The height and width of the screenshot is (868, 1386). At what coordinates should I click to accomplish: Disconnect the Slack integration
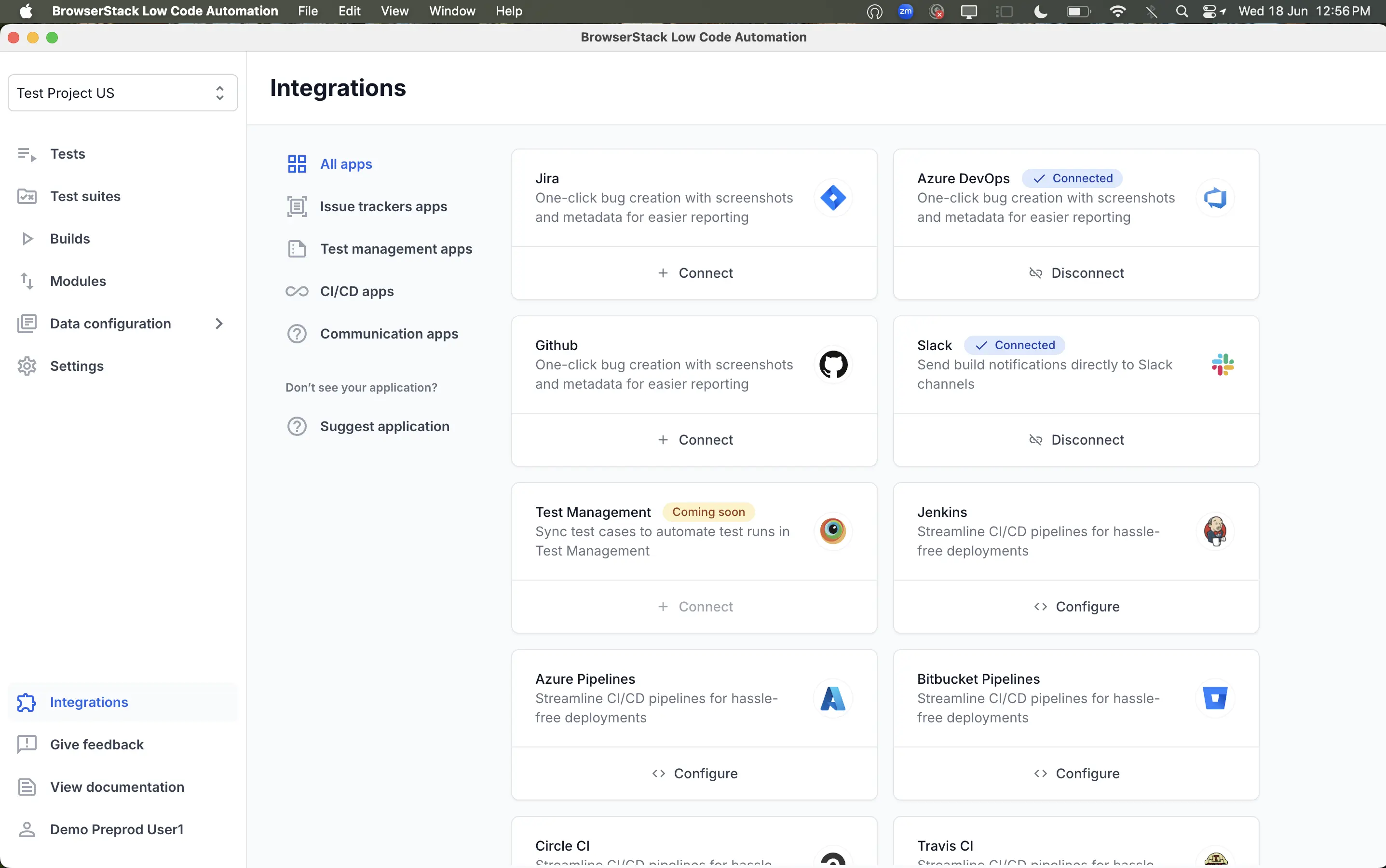[1075, 440]
